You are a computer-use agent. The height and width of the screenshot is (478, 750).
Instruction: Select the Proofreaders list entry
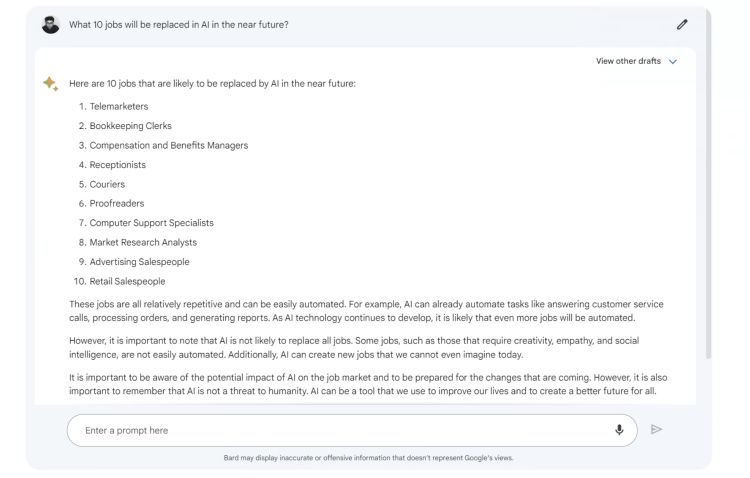click(x=116, y=204)
